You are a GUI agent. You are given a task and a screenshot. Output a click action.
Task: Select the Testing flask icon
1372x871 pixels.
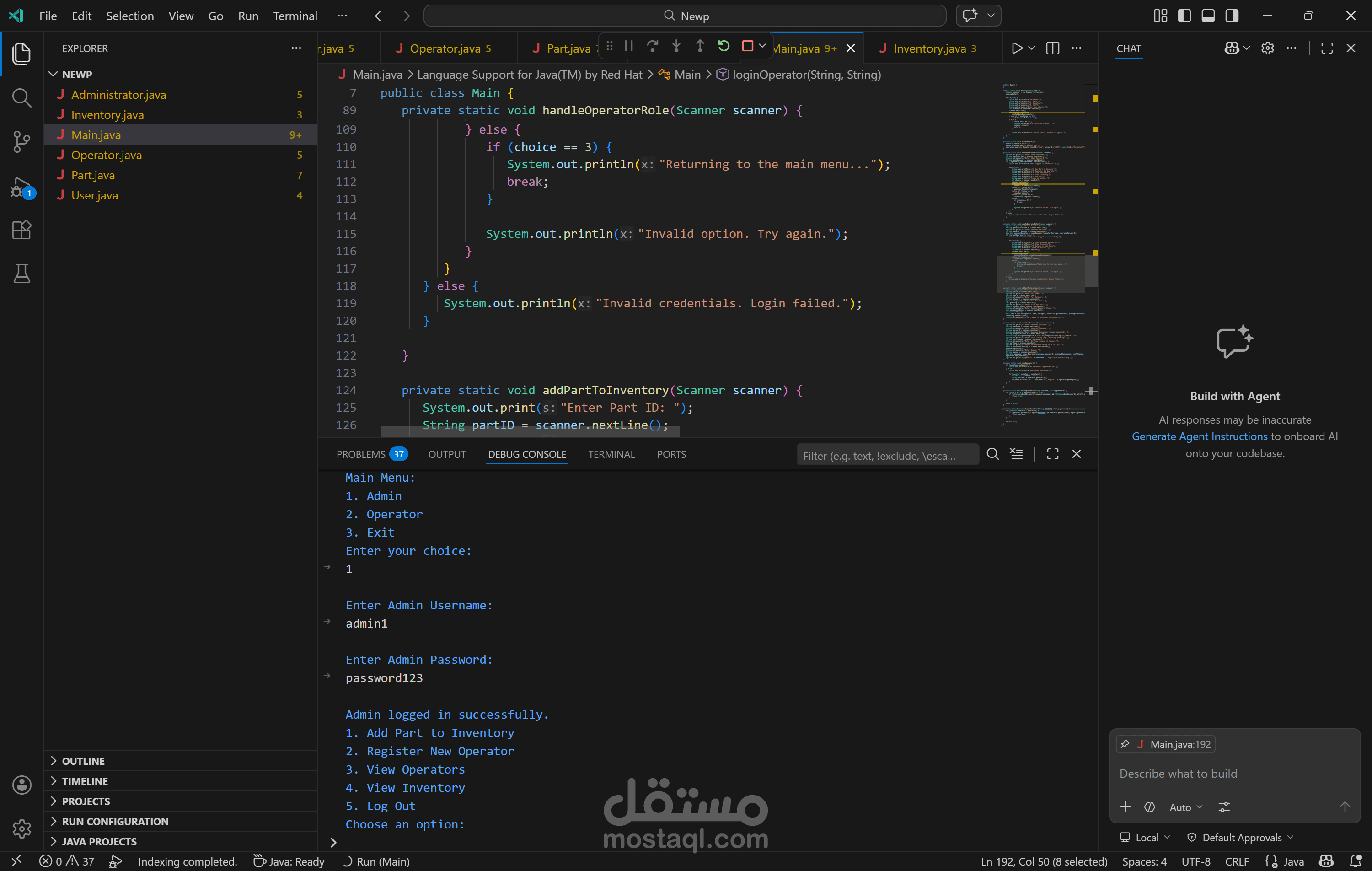coord(21,274)
